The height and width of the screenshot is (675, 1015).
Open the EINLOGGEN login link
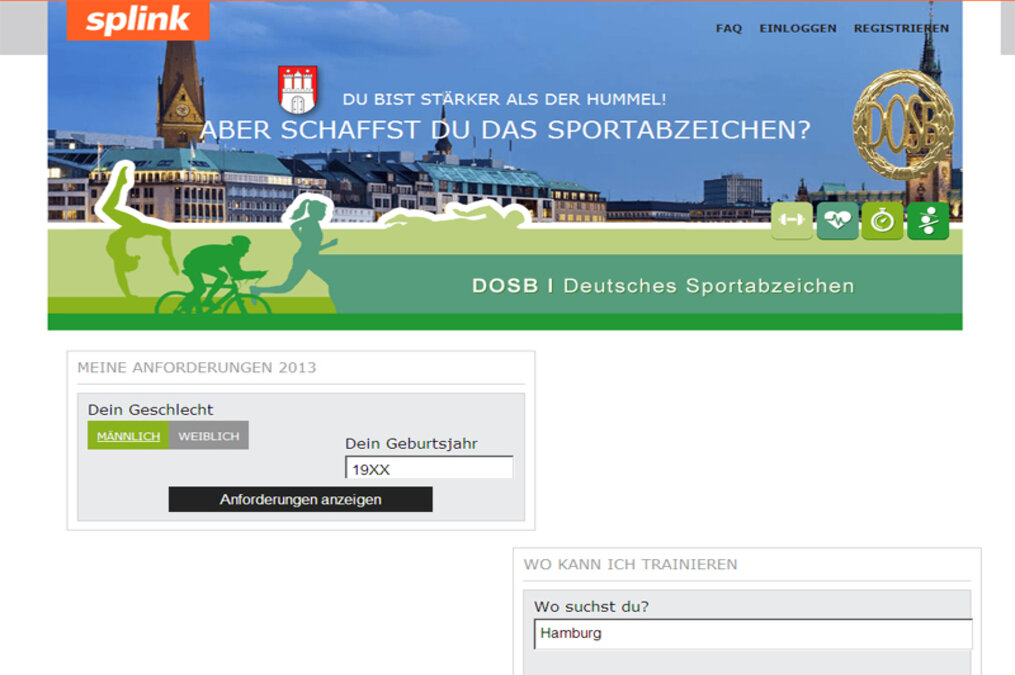click(x=797, y=28)
